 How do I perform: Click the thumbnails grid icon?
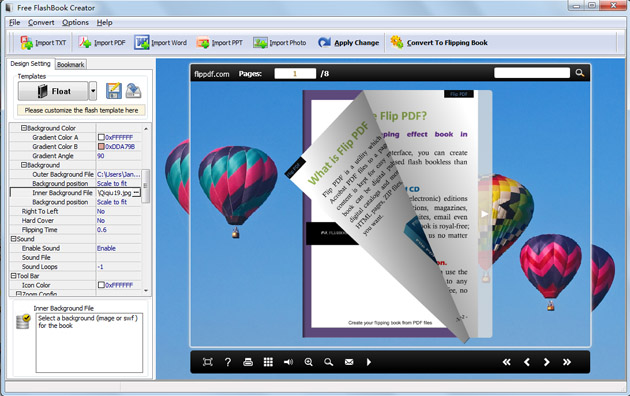point(268,362)
